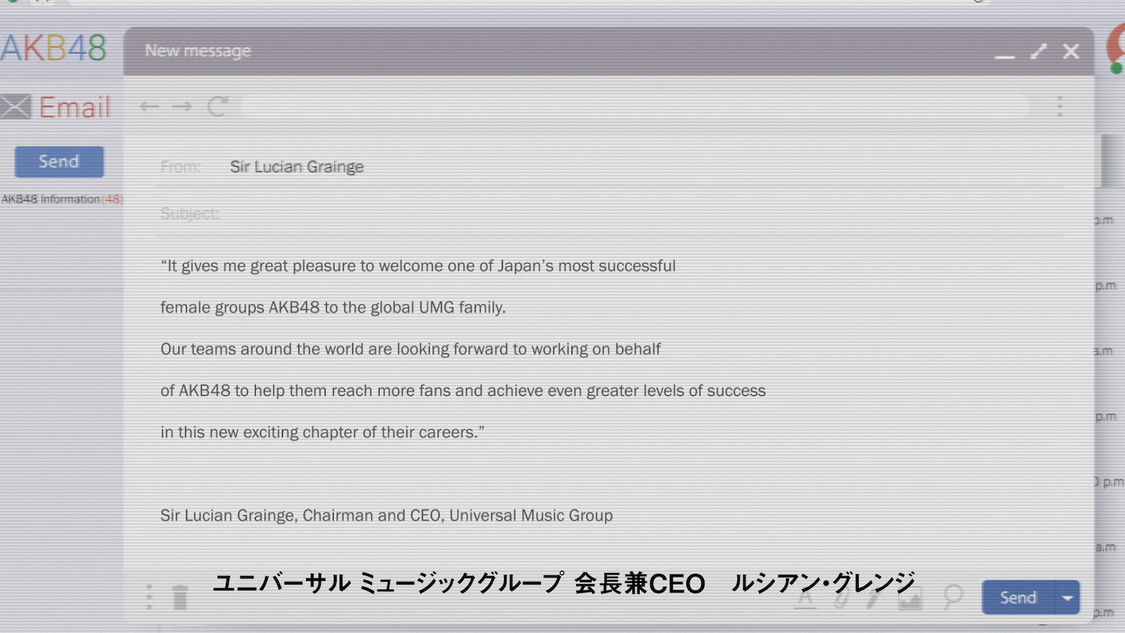
Task: Click into the Subject field
Action: pos(600,214)
